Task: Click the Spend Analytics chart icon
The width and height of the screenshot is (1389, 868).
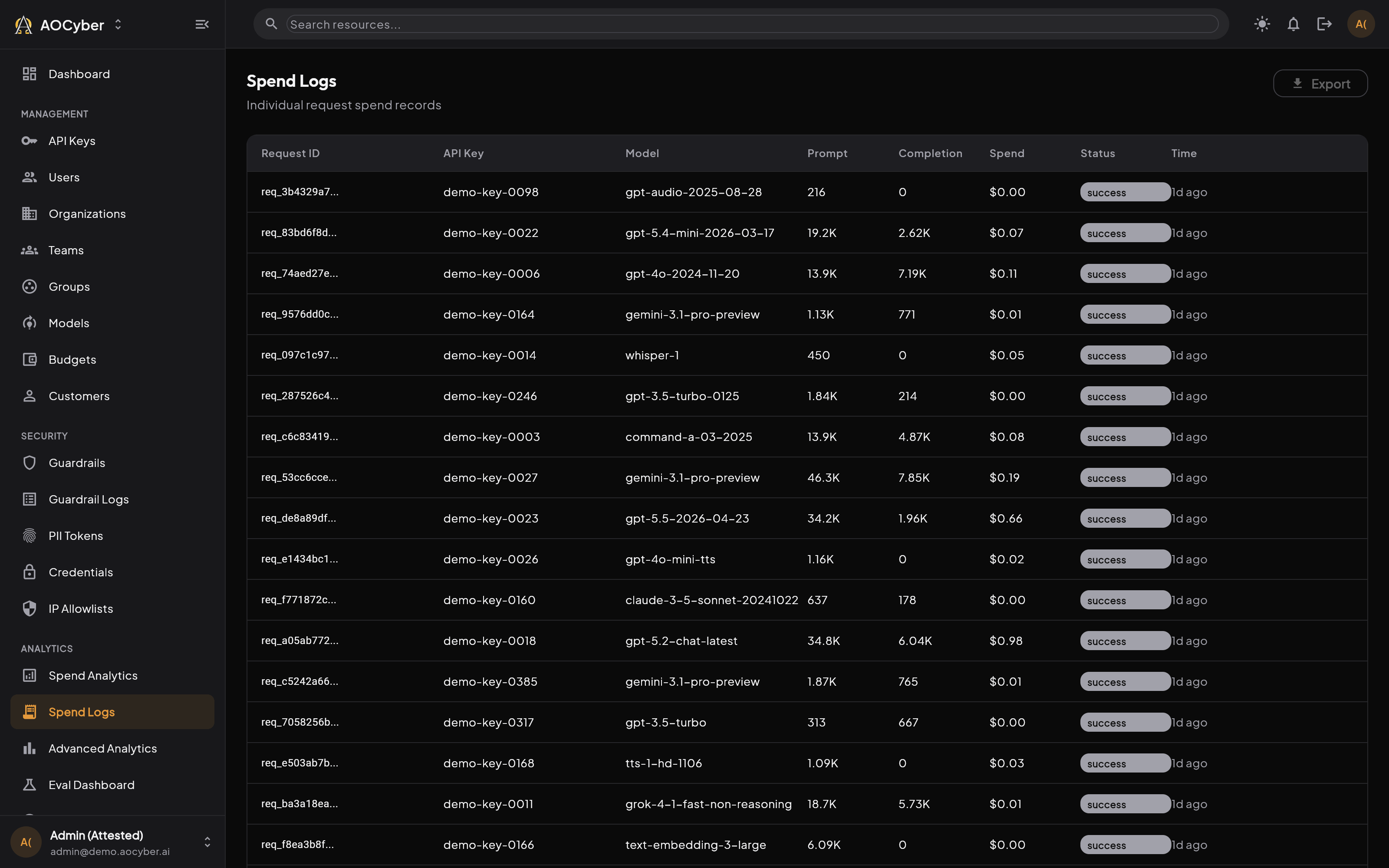Action: pyautogui.click(x=29, y=676)
